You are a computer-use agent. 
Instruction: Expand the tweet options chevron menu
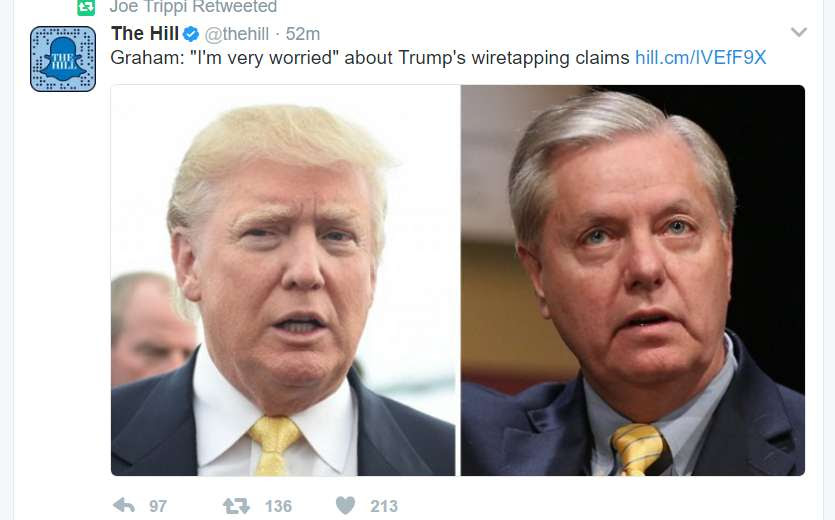pyautogui.click(x=799, y=32)
